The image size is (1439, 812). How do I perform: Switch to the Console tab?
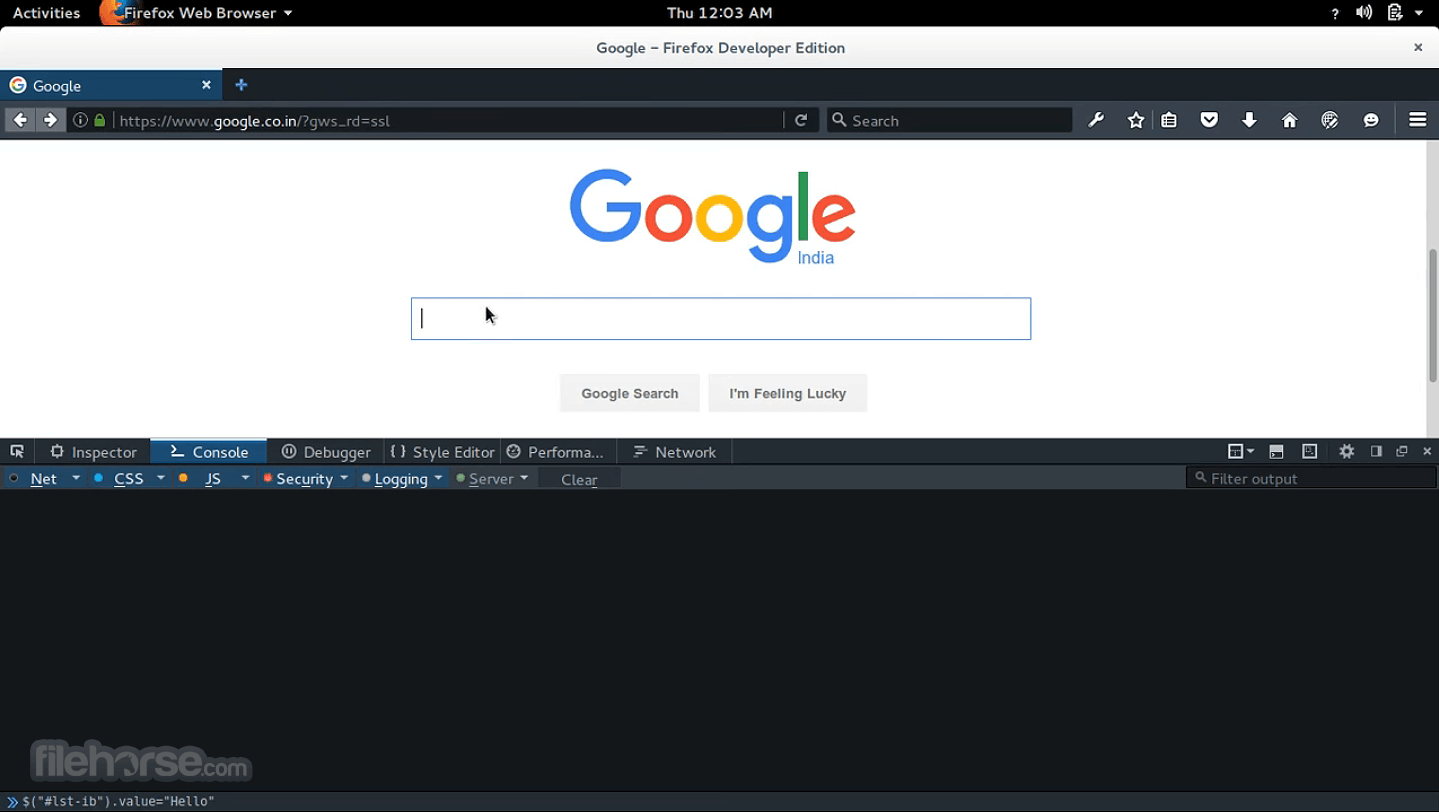click(x=209, y=452)
